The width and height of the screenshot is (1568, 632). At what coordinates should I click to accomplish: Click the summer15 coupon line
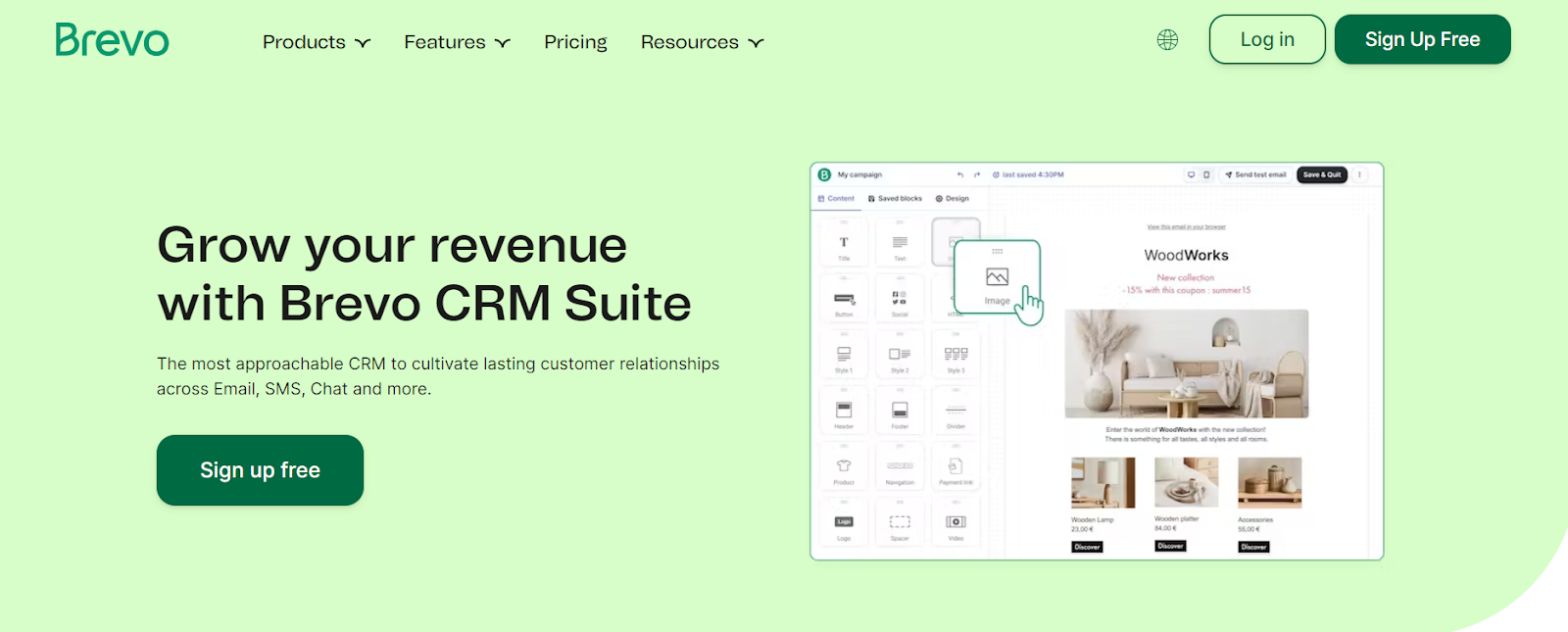[x=1187, y=290]
